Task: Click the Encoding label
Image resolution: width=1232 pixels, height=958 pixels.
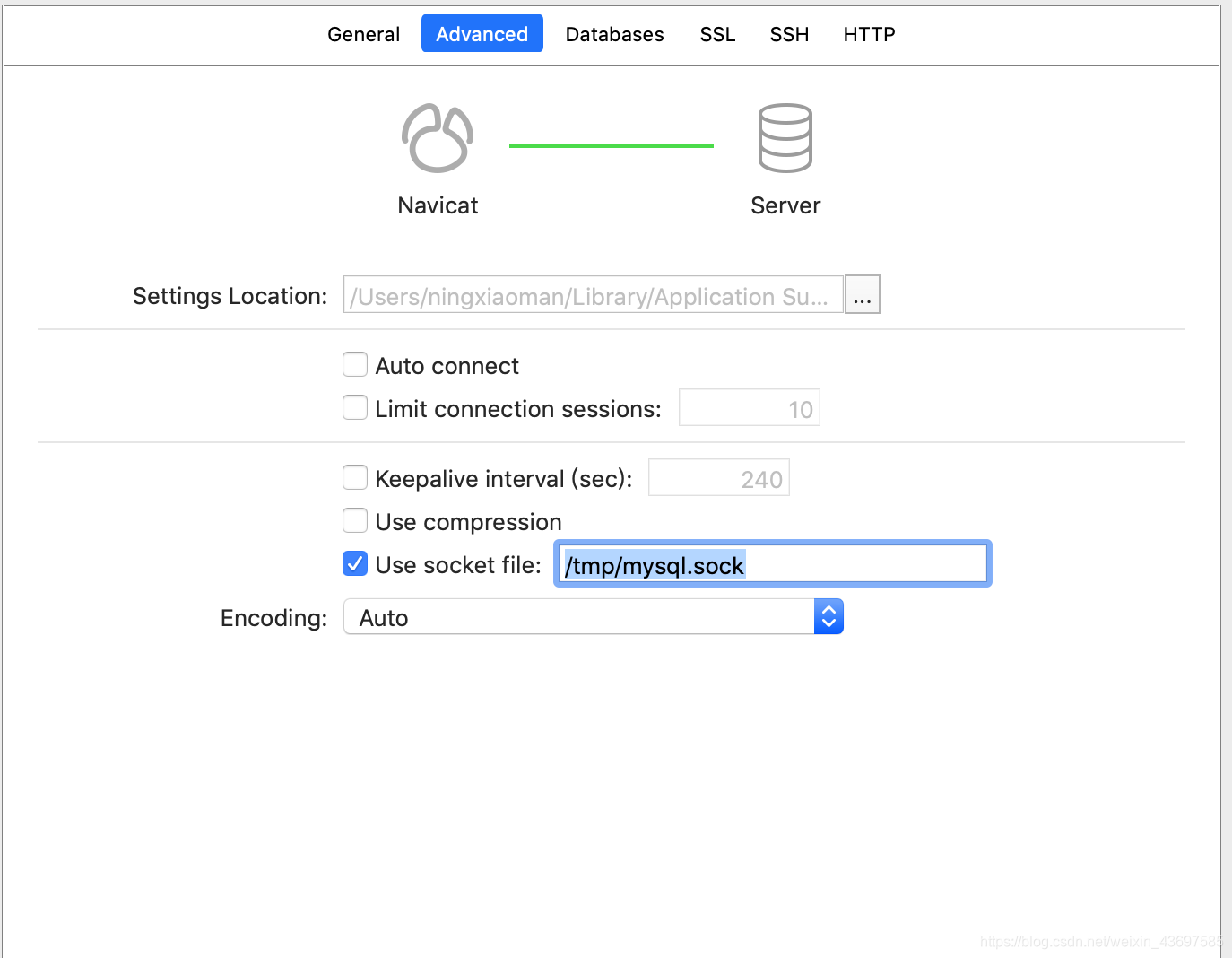Action: tap(273, 618)
